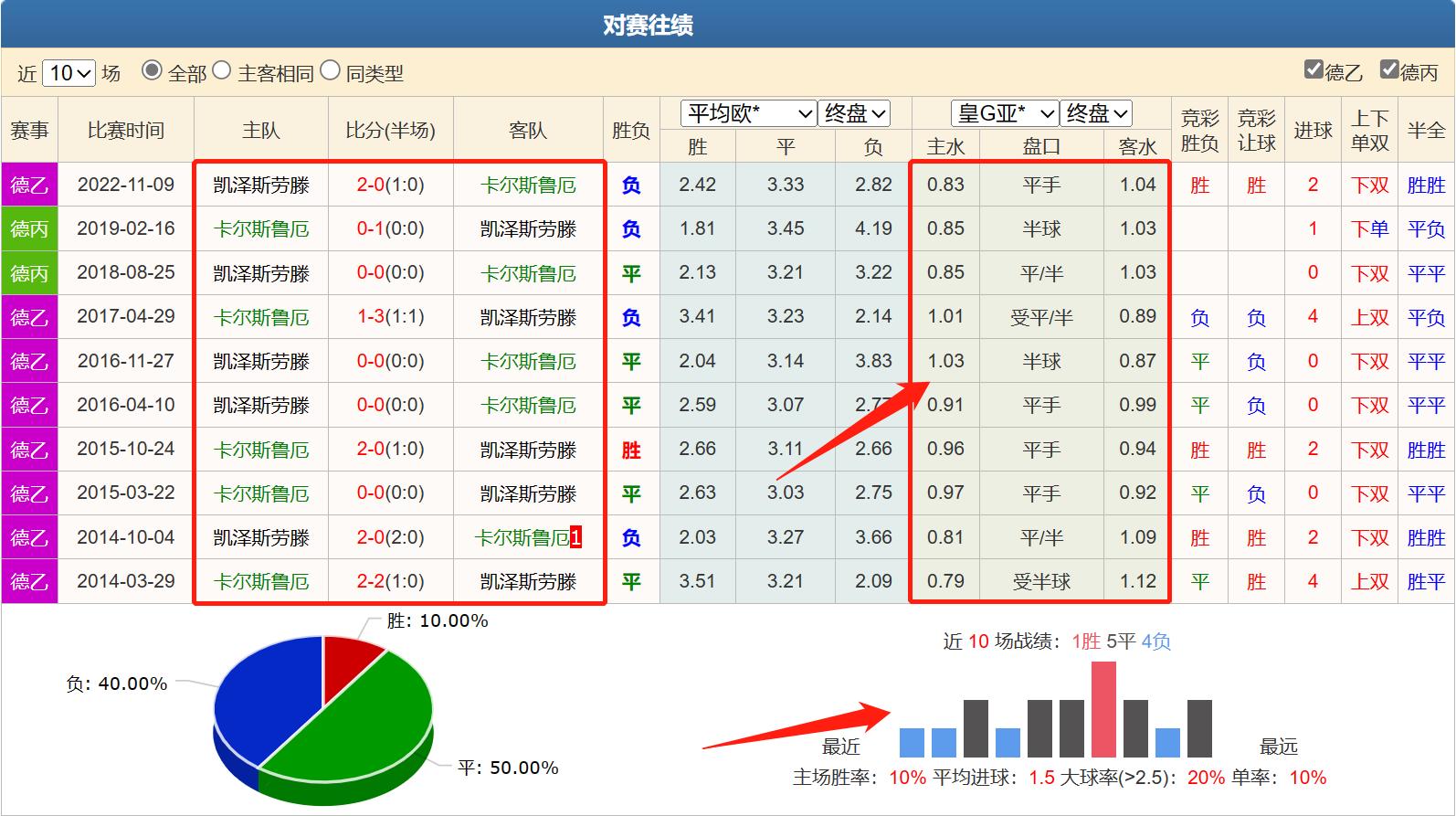Click date 2016-04-10 in the table
This screenshot has height=816, width=1456.
126,405
